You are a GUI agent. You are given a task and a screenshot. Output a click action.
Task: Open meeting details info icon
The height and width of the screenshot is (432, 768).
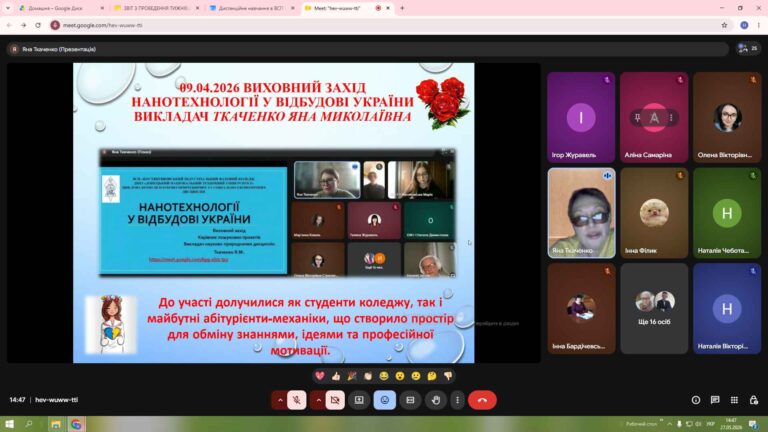point(696,400)
